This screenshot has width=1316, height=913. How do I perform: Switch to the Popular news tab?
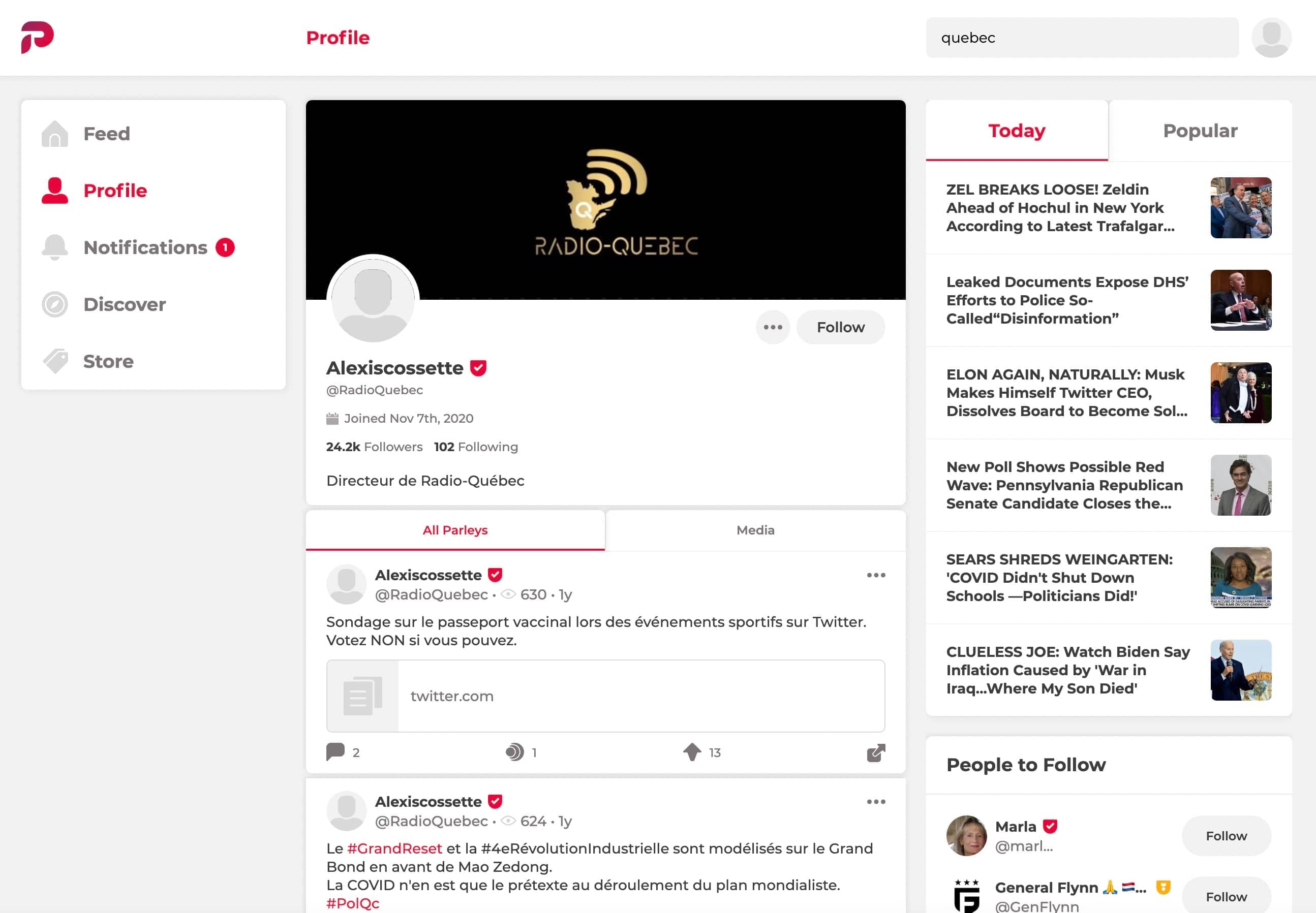point(1200,131)
